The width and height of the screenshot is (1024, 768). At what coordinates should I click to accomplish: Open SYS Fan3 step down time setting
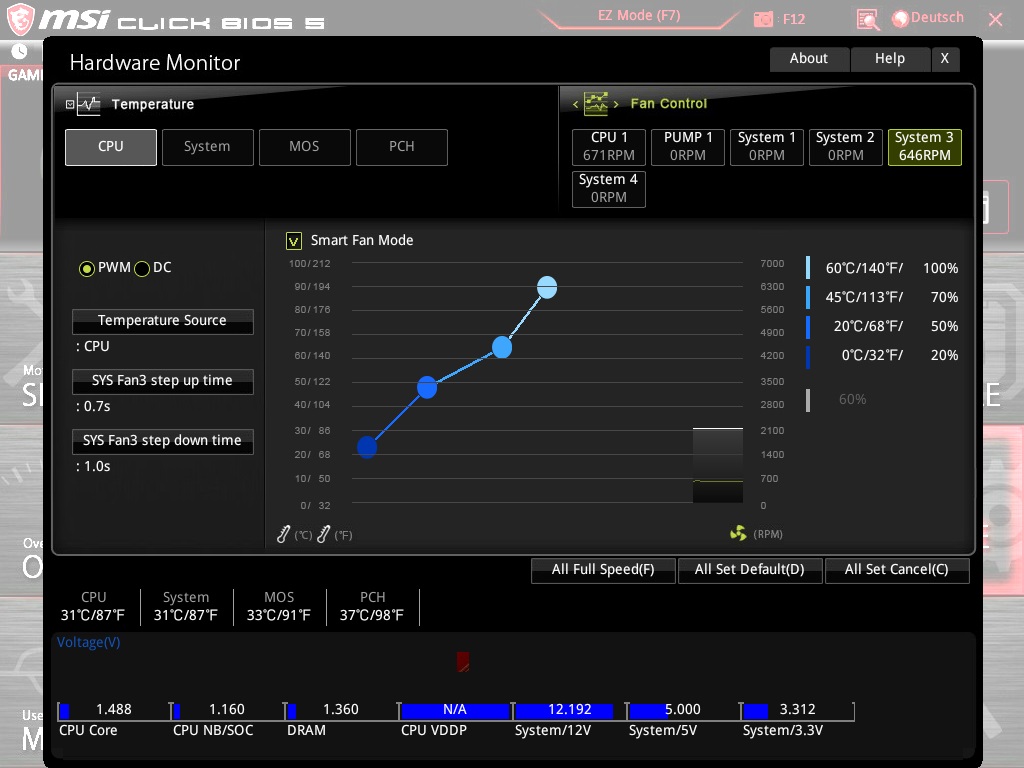pos(163,441)
